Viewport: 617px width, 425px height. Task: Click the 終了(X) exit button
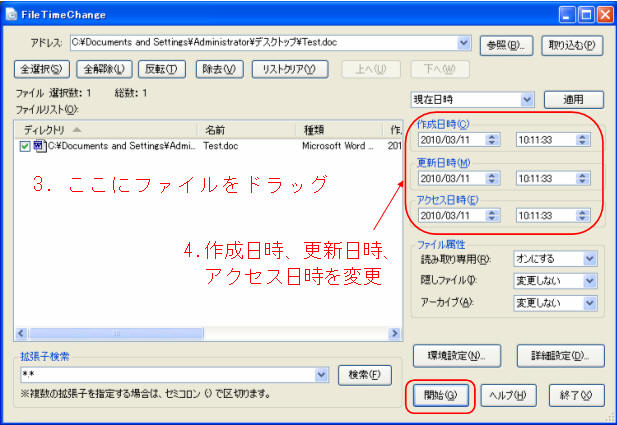[576, 395]
